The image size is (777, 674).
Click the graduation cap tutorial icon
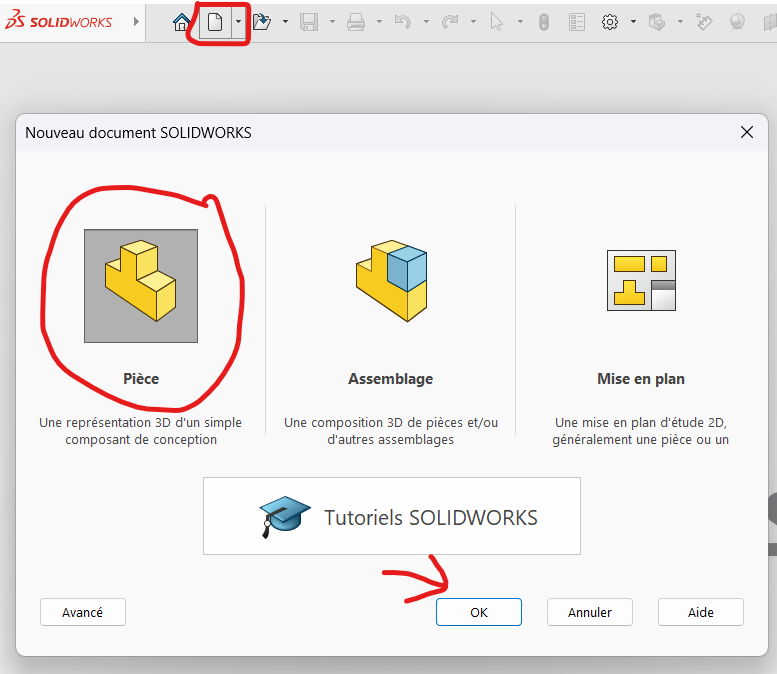(284, 516)
